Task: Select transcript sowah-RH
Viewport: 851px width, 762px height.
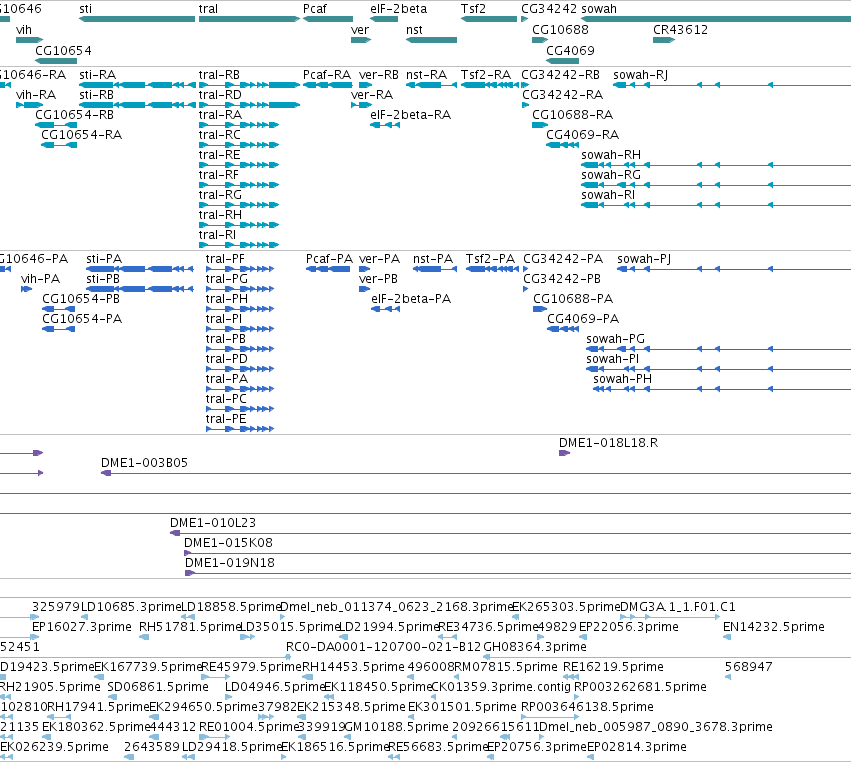Action: (716, 165)
